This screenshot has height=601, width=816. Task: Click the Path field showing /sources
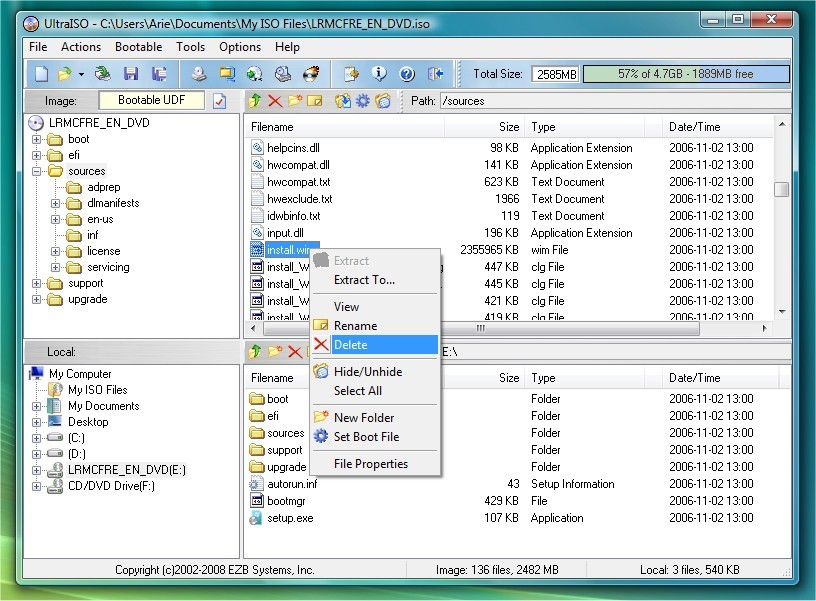point(600,101)
